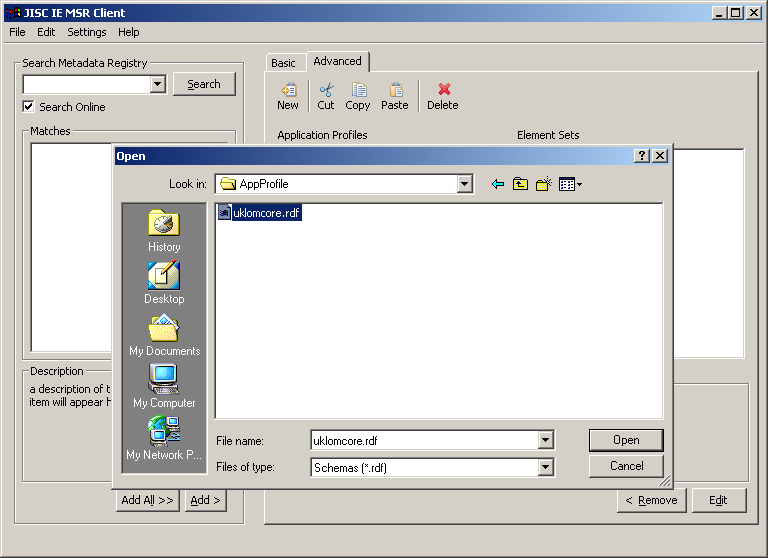Click the Search button

coord(204,84)
